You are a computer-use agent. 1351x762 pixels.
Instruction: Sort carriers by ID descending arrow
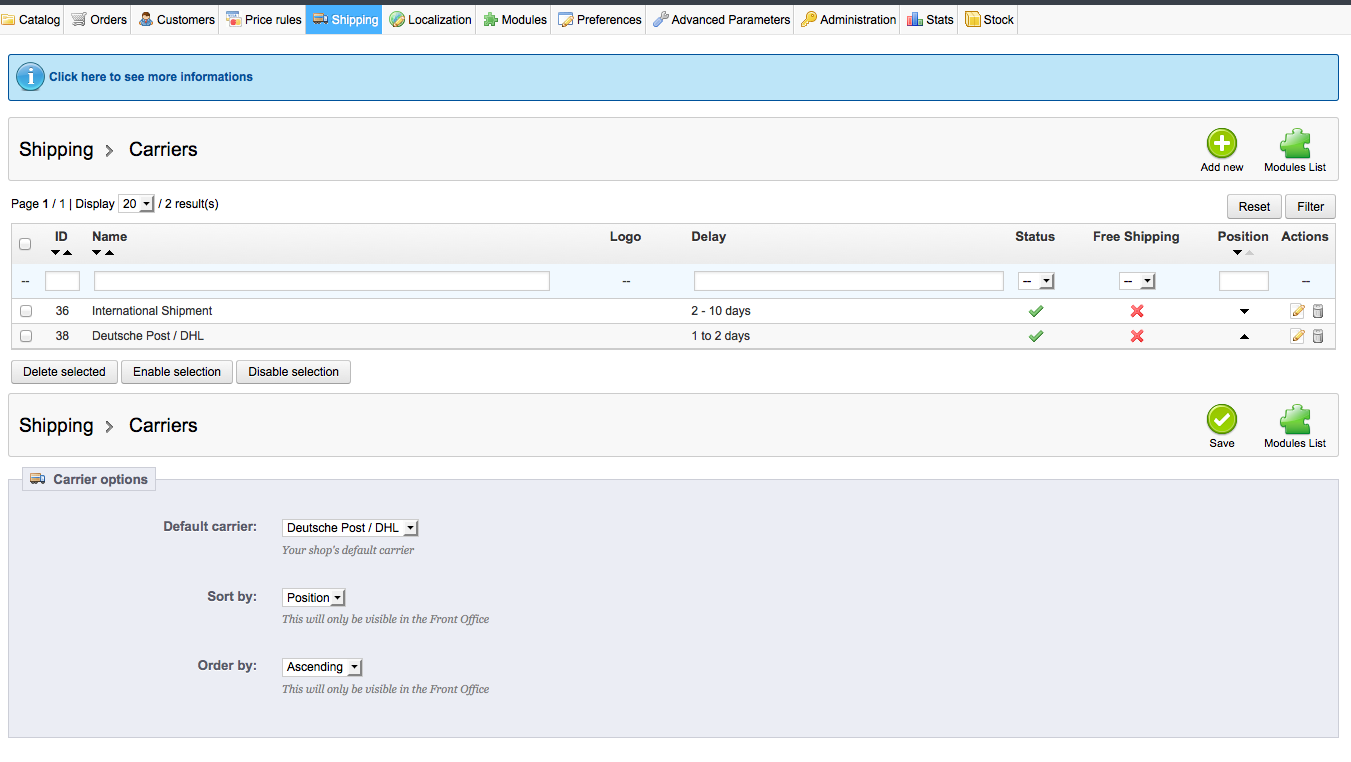56,253
